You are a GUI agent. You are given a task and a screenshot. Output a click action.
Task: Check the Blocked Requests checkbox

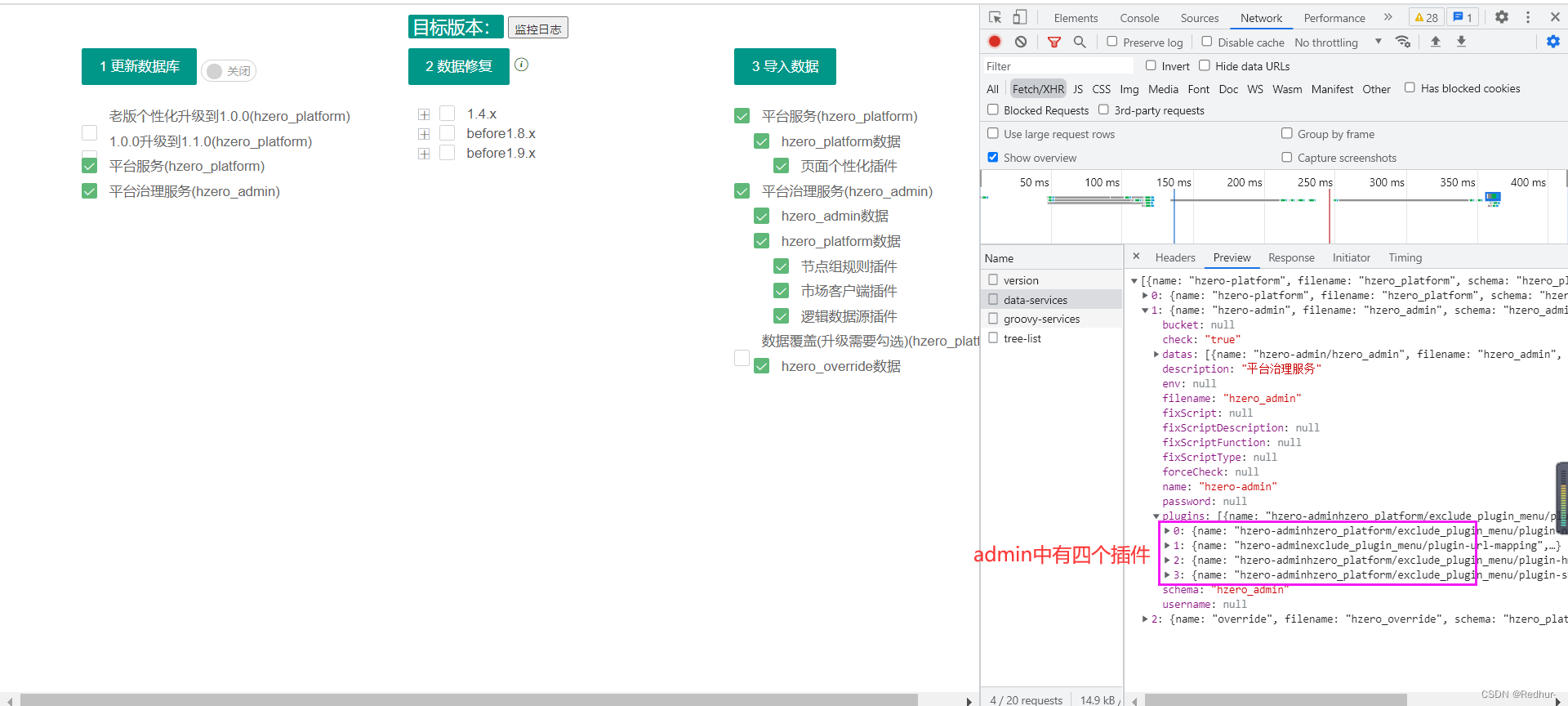point(993,109)
